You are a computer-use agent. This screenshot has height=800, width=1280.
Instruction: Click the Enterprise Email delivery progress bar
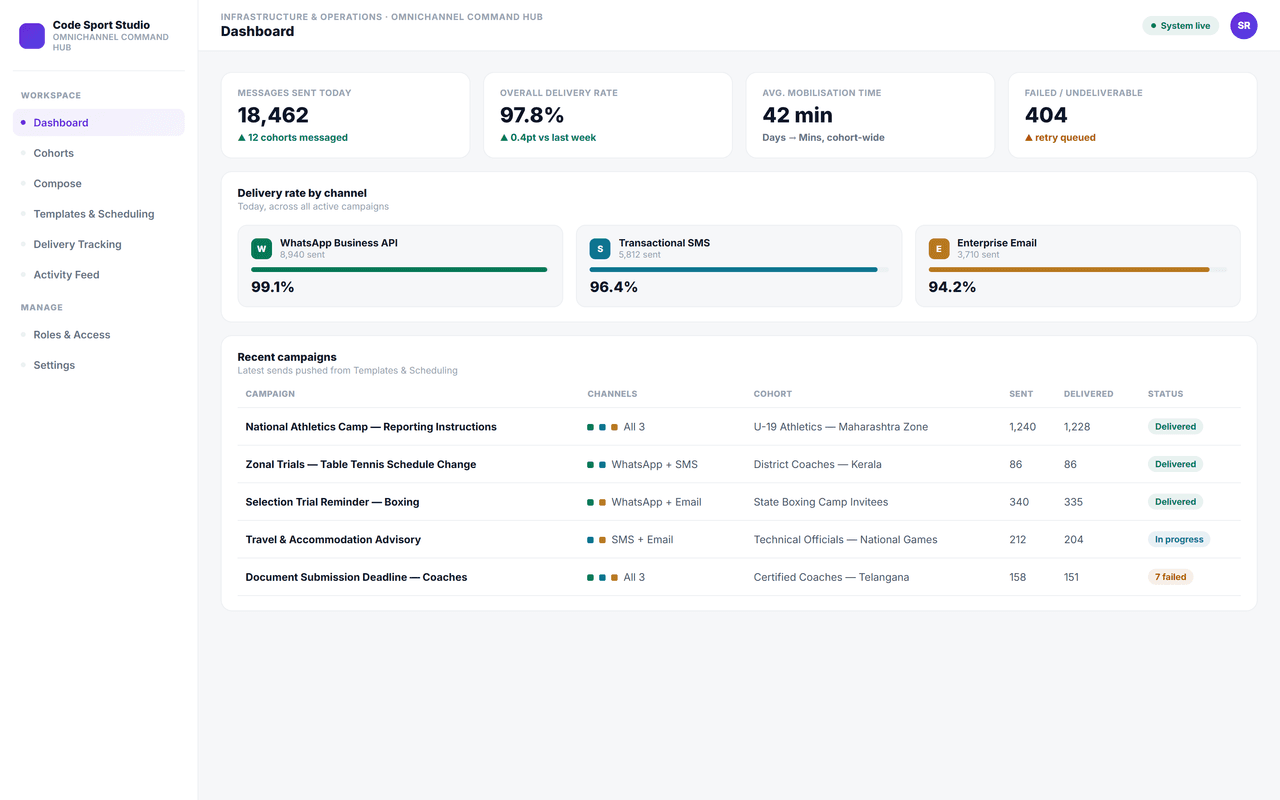point(1077,269)
